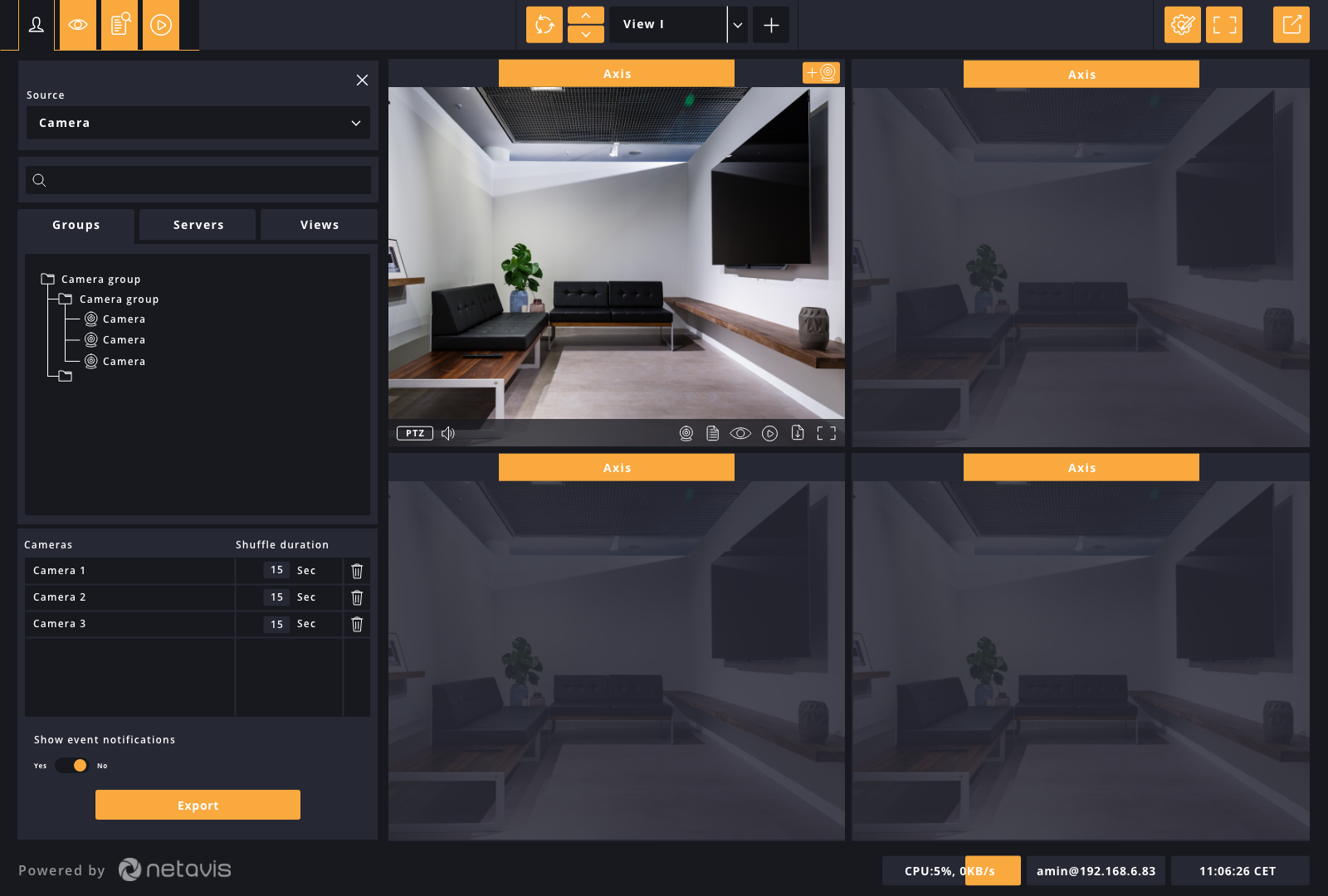The height and width of the screenshot is (896, 1328).
Task: Open the event report search tool
Action: [x=119, y=25]
